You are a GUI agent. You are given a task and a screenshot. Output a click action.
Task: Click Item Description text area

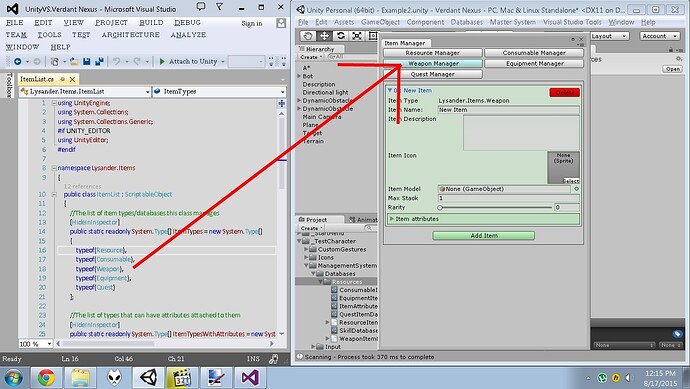pyautogui.click(x=521, y=133)
